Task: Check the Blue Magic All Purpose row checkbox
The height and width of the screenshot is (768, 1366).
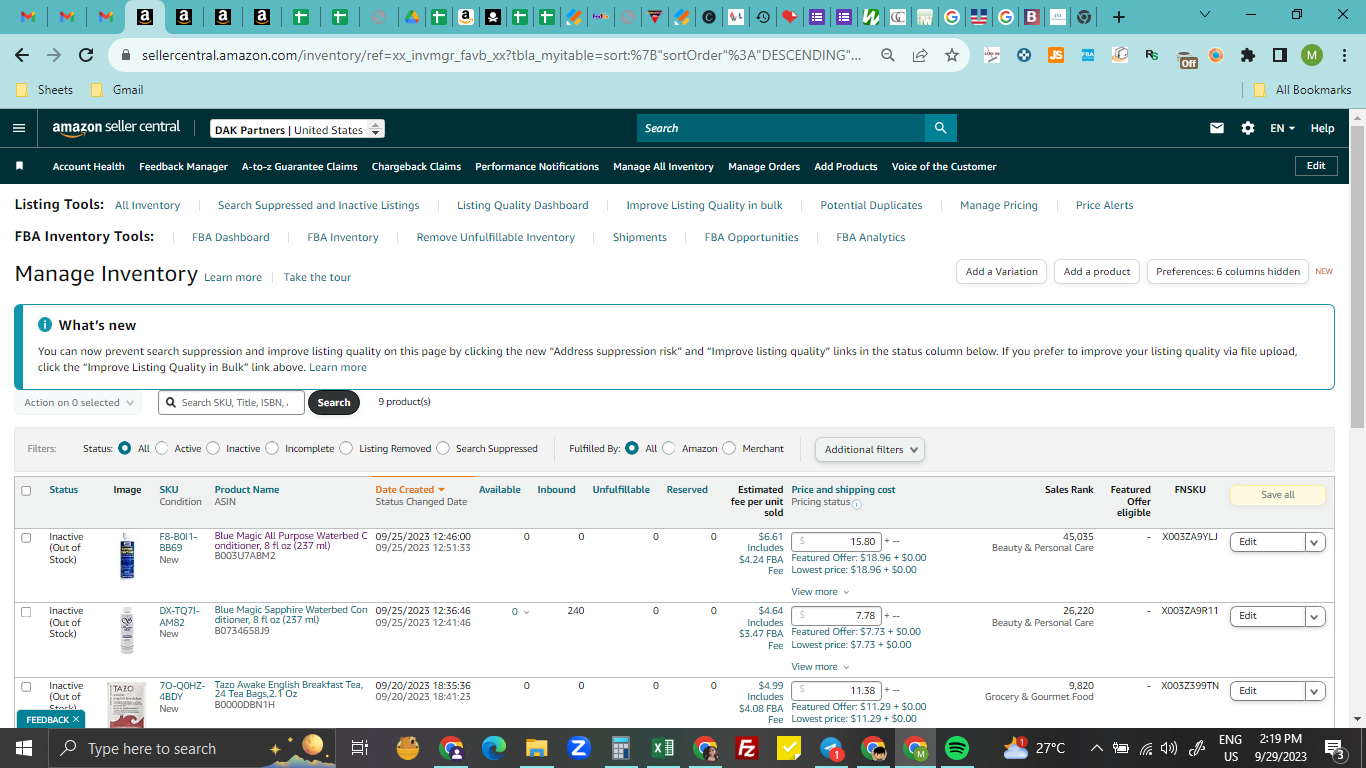Action: point(26,537)
